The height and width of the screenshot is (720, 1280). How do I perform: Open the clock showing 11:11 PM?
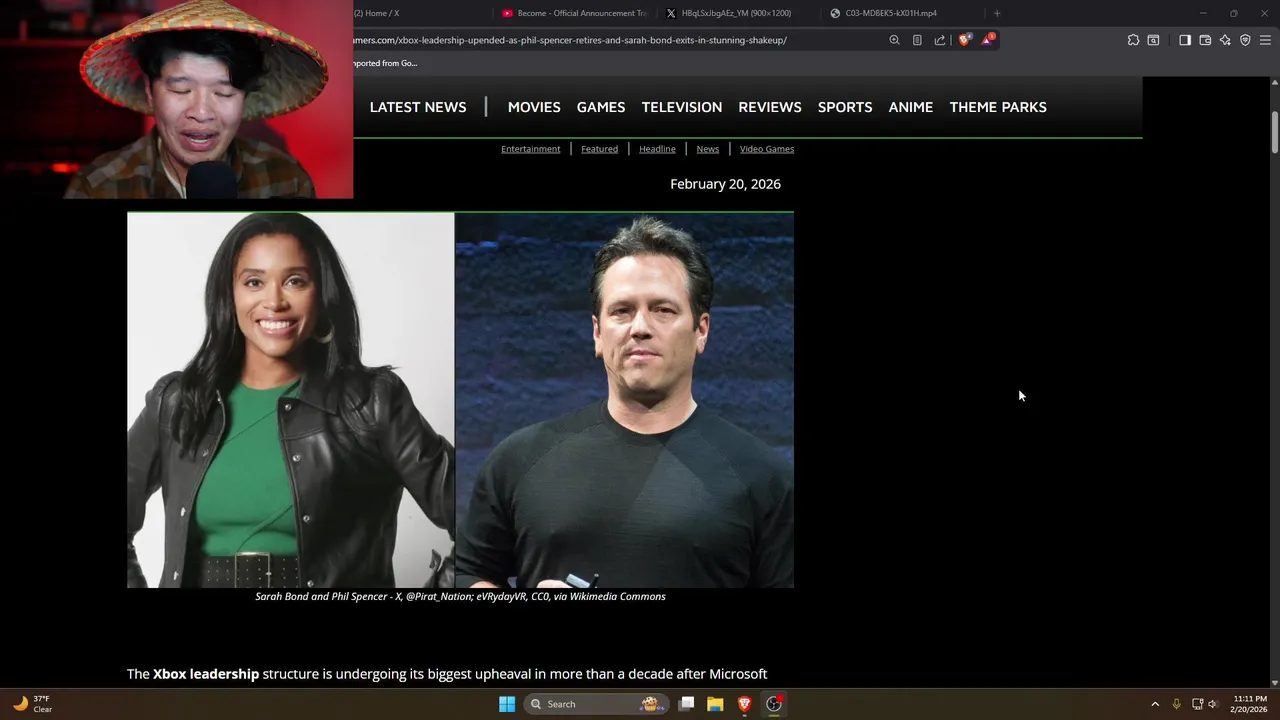click(x=1250, y=704)
